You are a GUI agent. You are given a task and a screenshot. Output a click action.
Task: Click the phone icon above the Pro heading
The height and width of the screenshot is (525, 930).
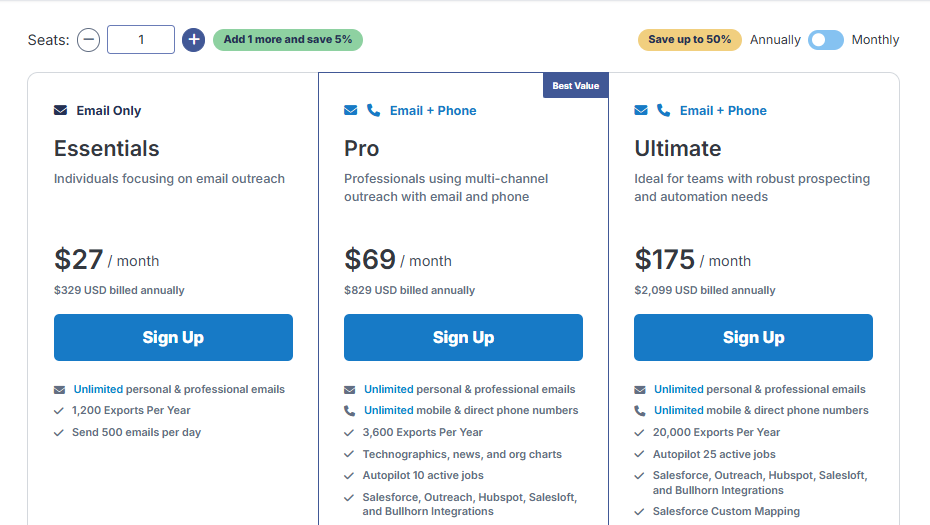(x=373, y=110)
